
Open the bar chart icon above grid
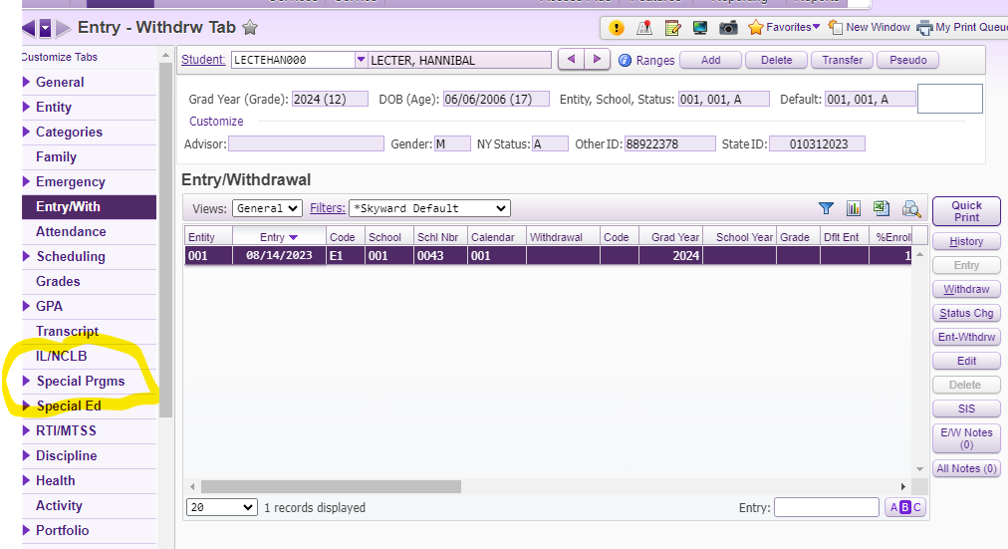[854, 208]
